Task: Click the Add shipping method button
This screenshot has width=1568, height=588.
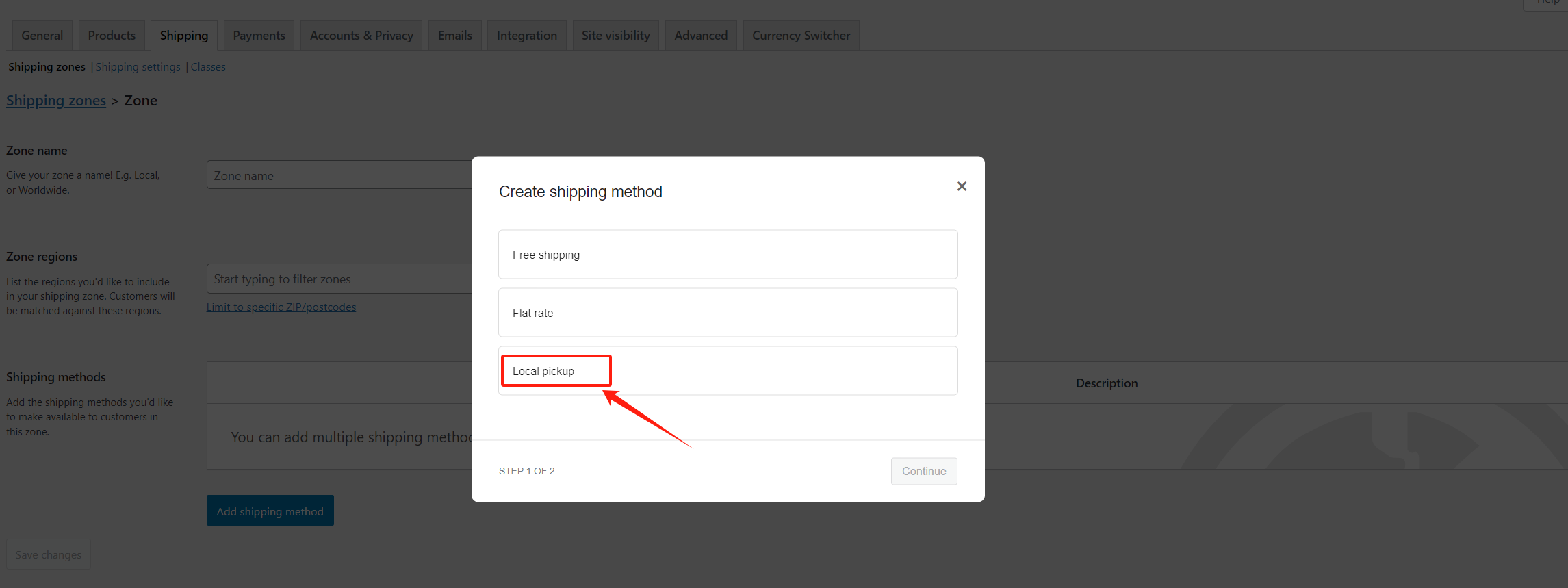Action: pyautogui.click(x=270, y=511)
